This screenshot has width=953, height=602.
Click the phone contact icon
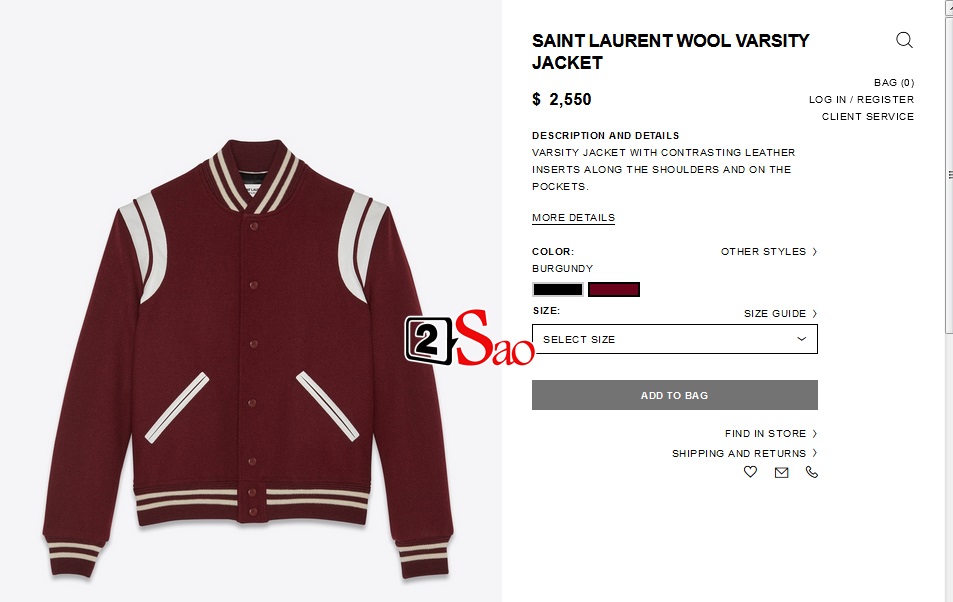[812, 472]
